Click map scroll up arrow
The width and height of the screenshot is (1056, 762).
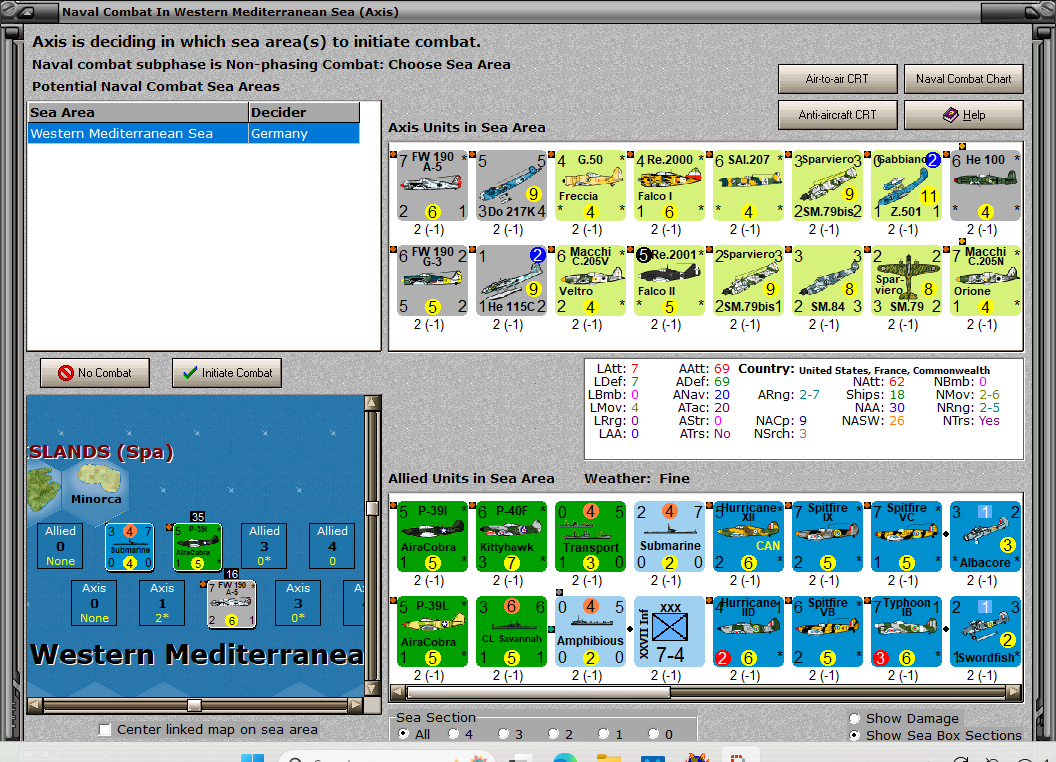[372, 404]
